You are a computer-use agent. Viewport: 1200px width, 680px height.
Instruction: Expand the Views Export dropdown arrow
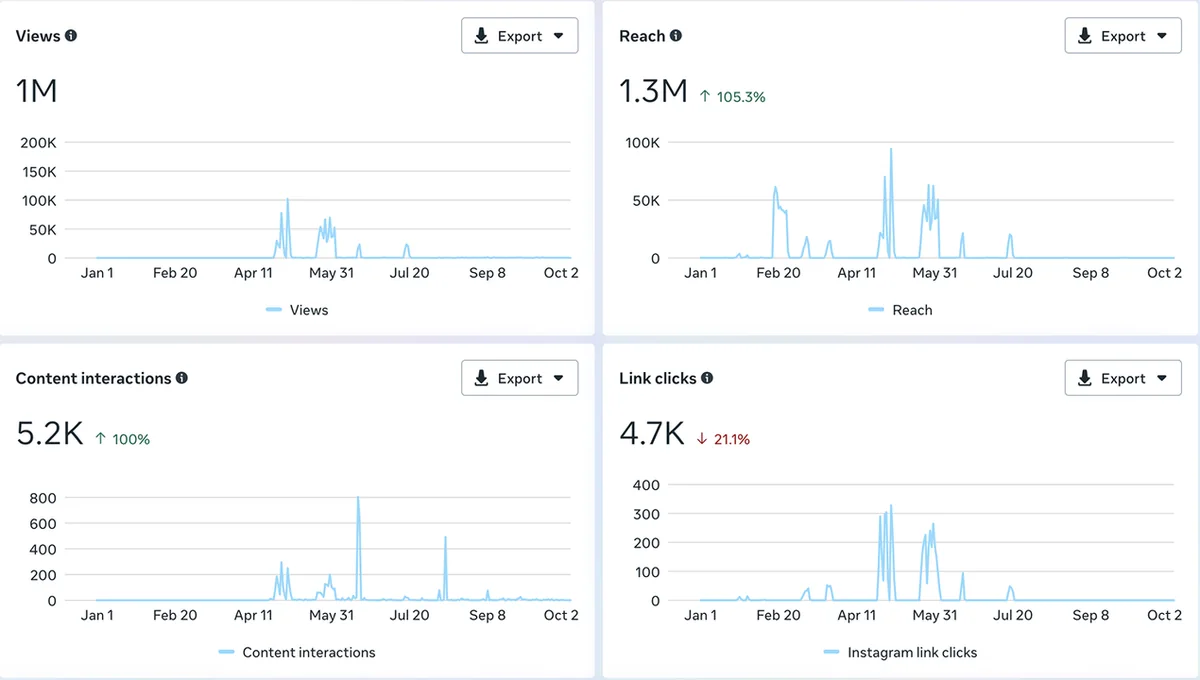coord(558,36)
